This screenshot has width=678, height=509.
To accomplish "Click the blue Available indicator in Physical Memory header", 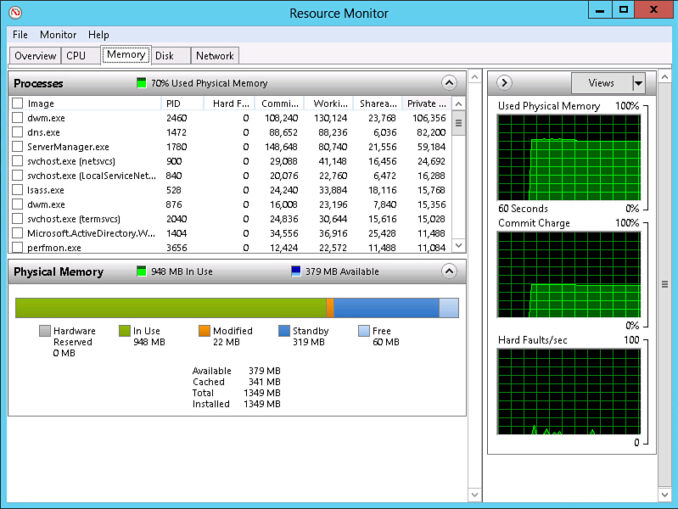I will point(296,272).
